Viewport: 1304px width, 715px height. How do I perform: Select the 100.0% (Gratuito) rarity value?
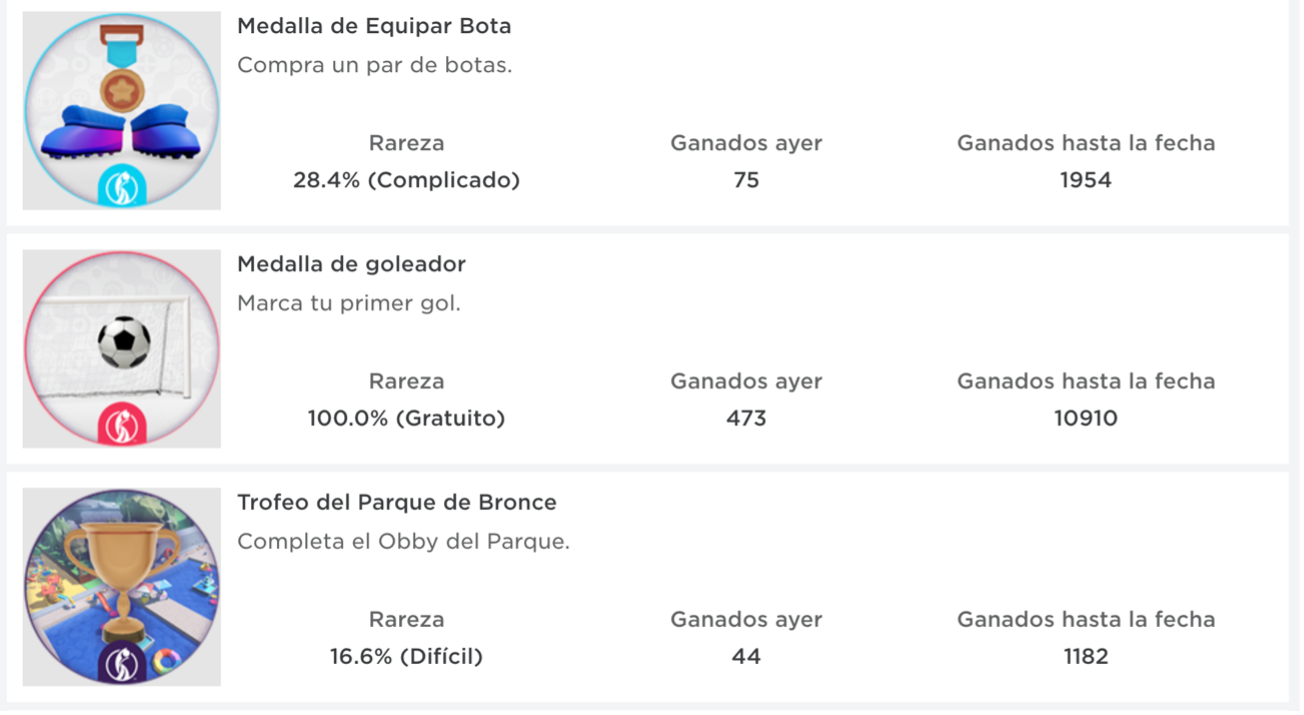coord(406,418)
